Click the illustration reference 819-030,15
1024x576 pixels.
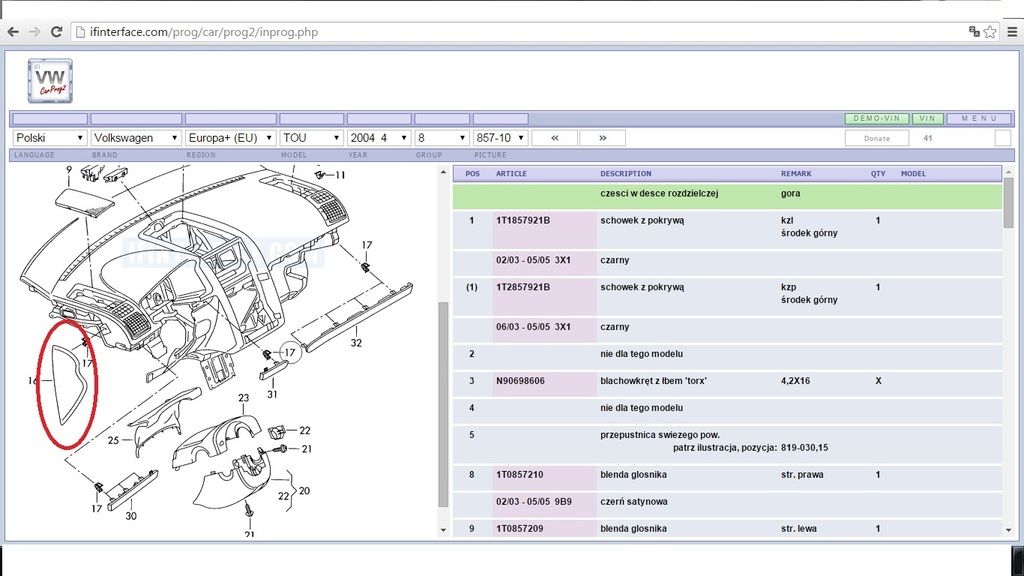point(804,448)
